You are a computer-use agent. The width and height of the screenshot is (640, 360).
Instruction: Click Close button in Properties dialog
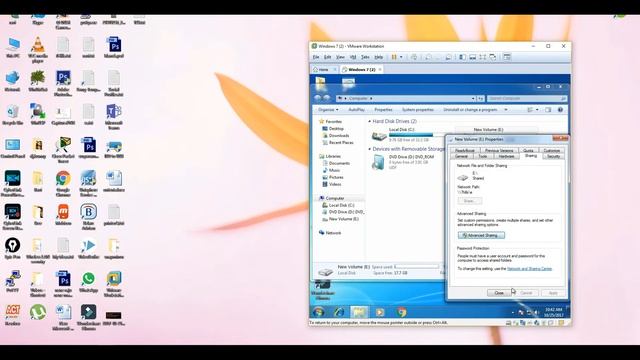point(499,293)
